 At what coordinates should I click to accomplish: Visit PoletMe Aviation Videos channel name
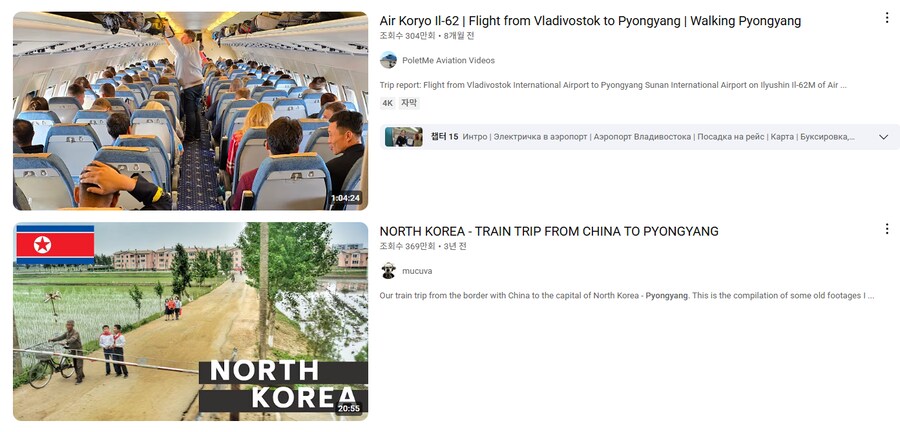(x=448, y=60)
